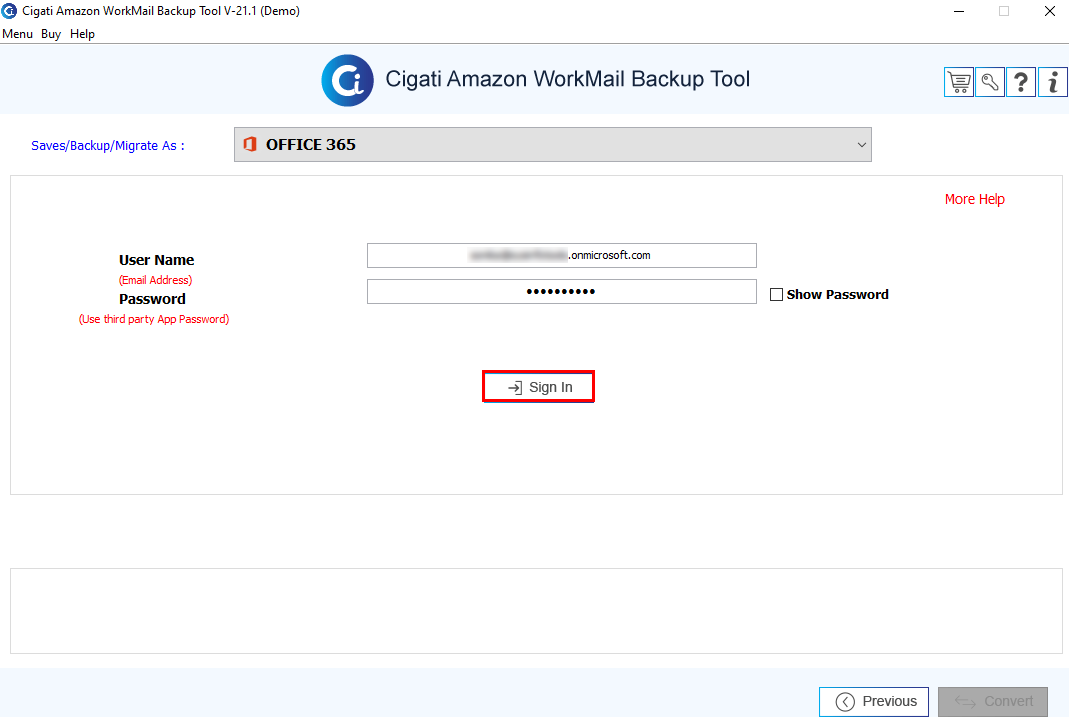
Task: Click the Cigati logo in header
Action: tap(348, 80)
